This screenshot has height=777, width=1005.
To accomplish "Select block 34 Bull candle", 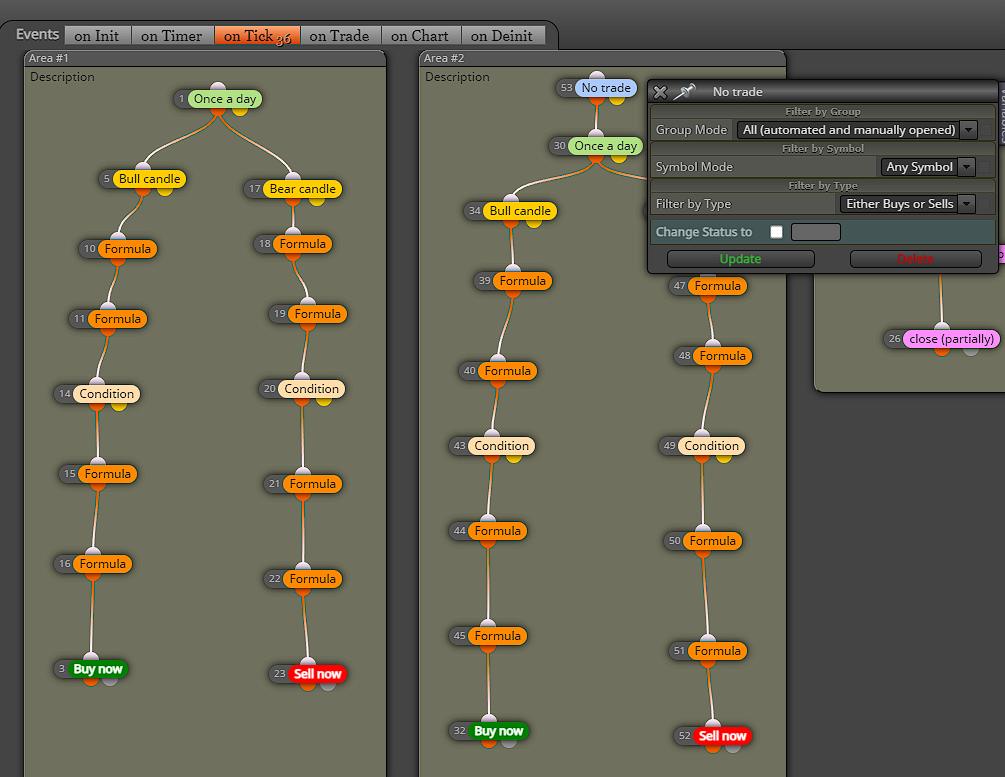I will (520, 212).
